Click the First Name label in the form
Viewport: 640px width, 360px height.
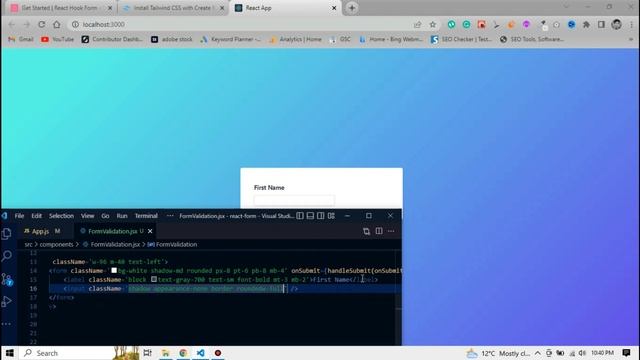pos(269,188)
